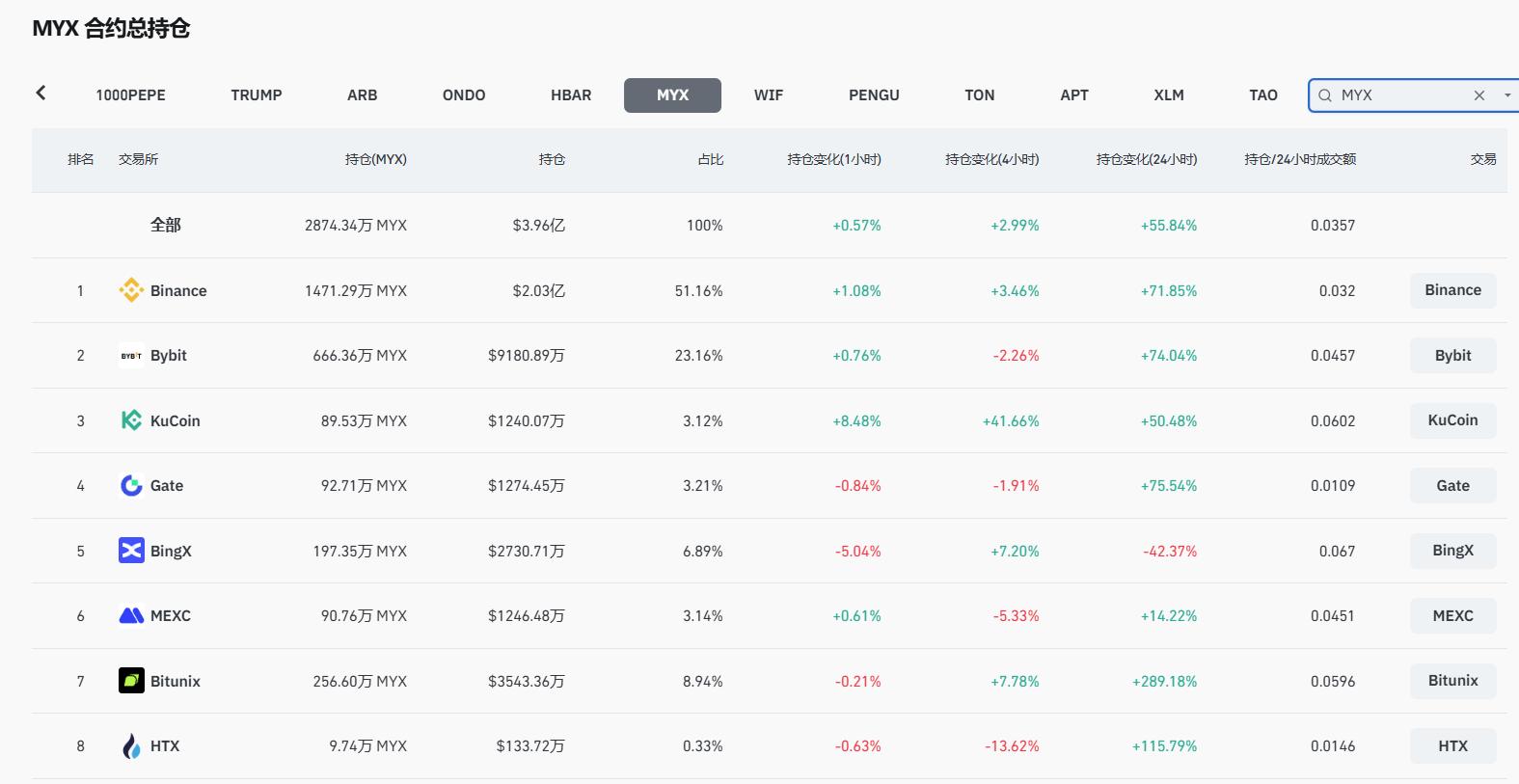Switch to the TRUMP tab
1519x784 pixels.
click(x=257, y=95)
